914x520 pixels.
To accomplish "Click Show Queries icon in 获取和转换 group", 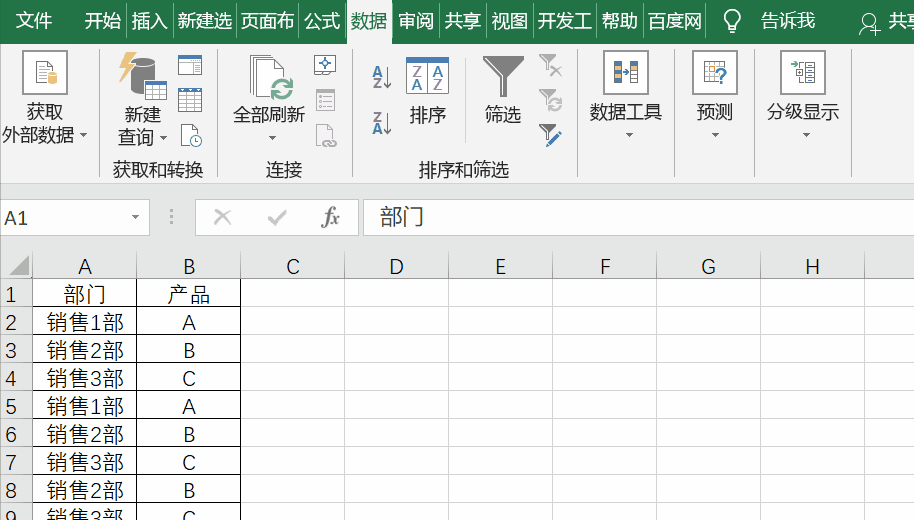I will tap(190, 65).
